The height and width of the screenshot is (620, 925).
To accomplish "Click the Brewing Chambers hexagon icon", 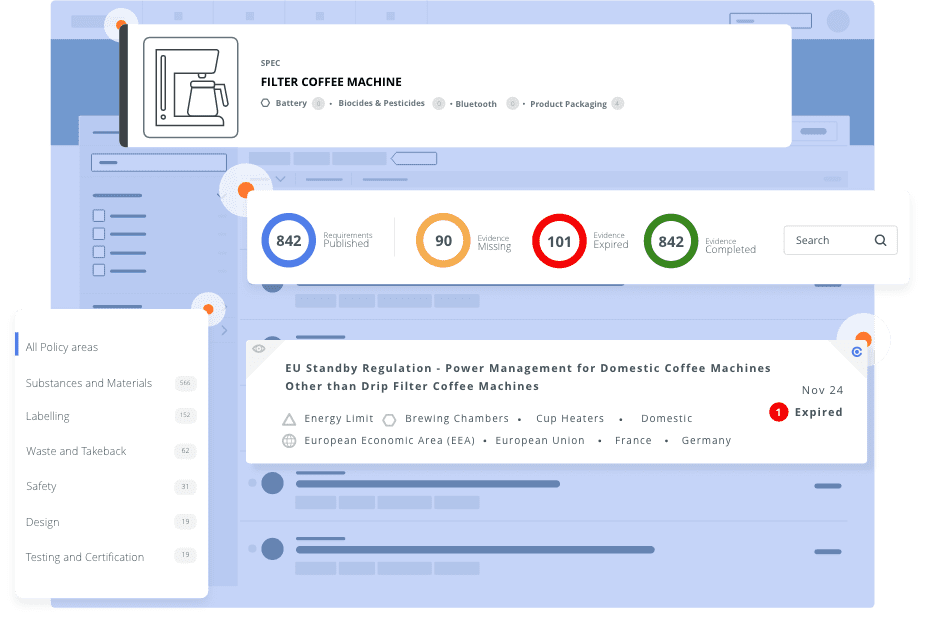I will [389, 420].
